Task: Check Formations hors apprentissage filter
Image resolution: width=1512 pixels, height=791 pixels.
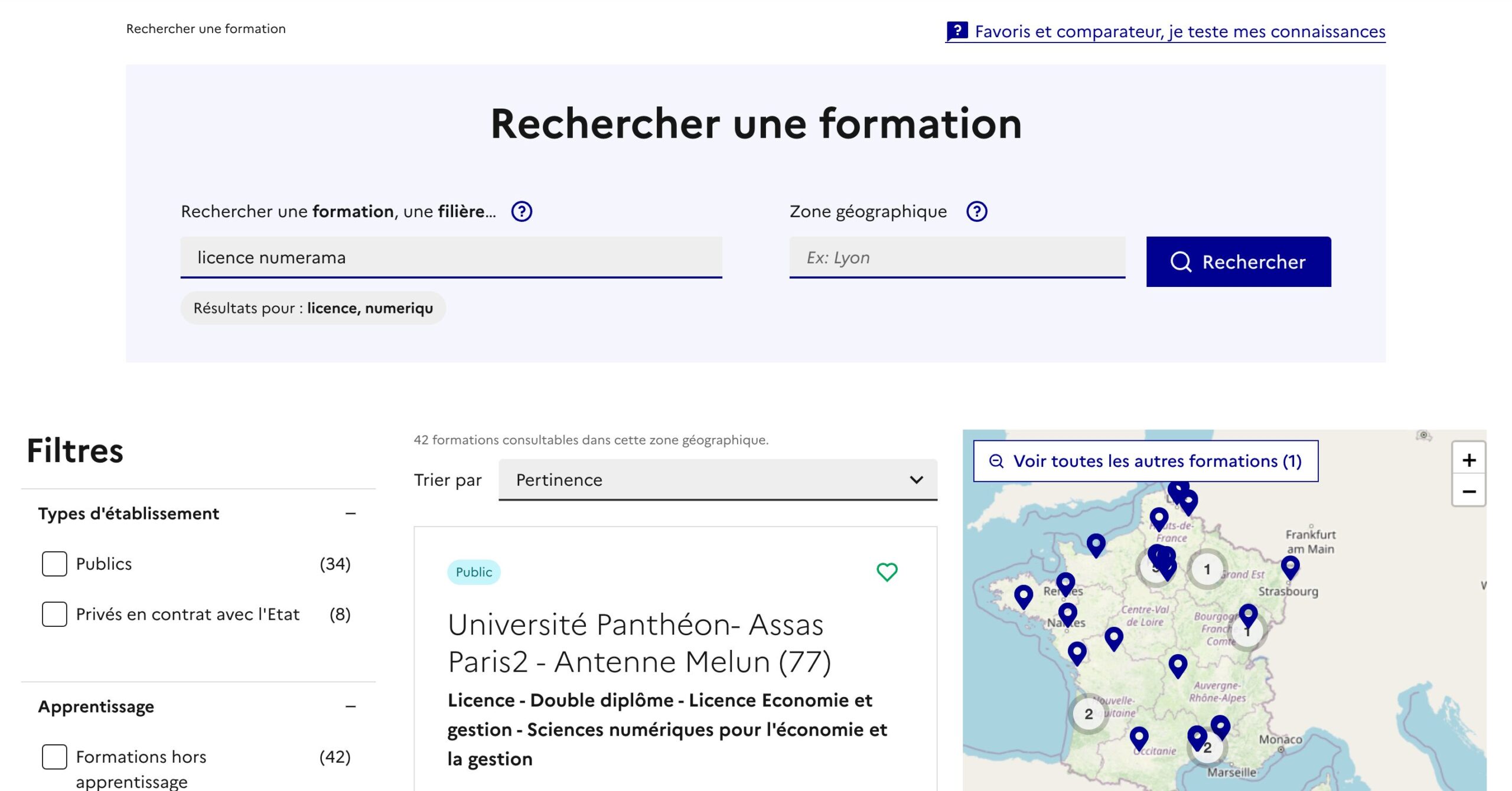Action: (54, 757)
